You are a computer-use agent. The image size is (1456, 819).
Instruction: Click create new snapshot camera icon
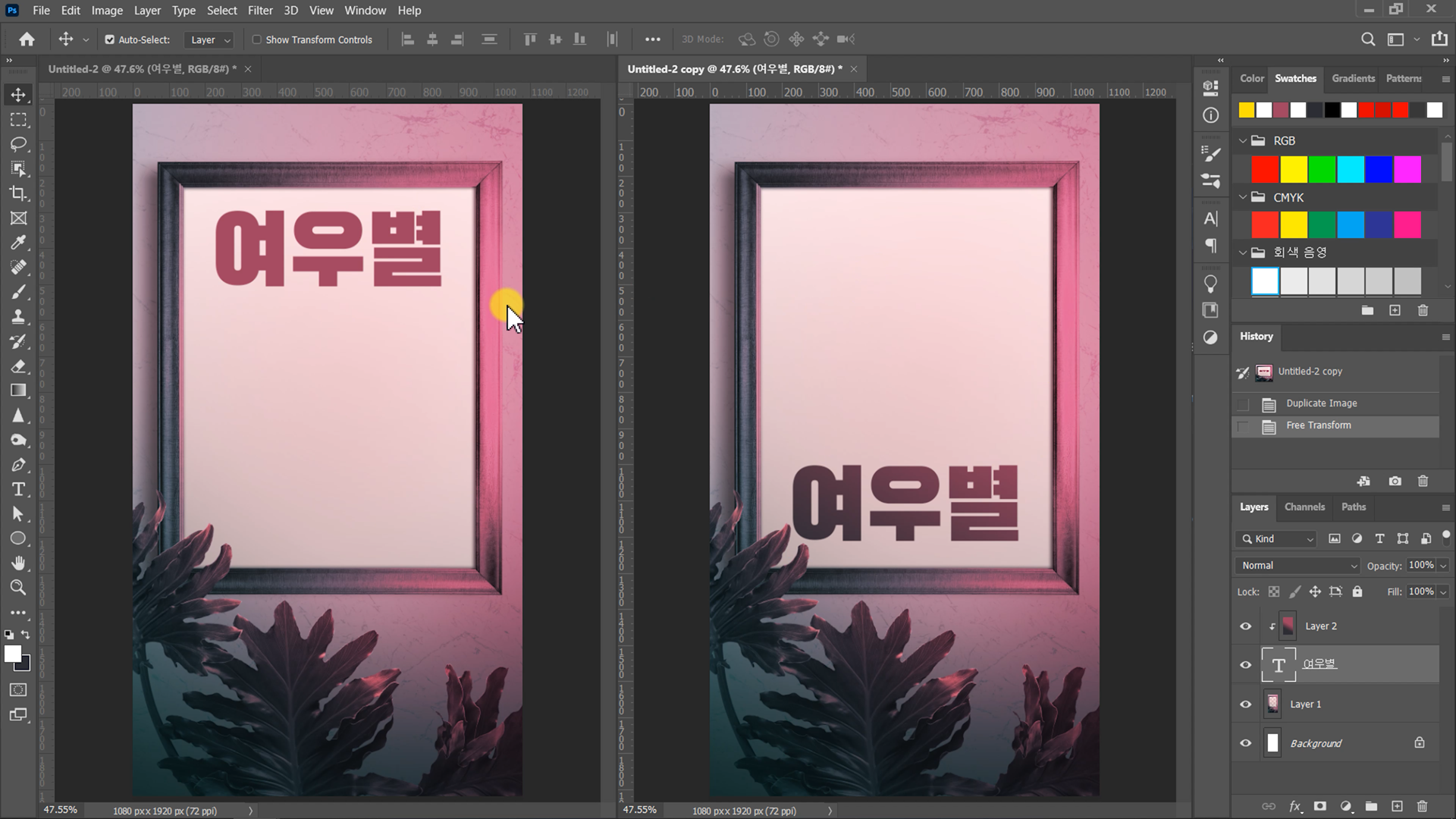tap(1395, 481)
